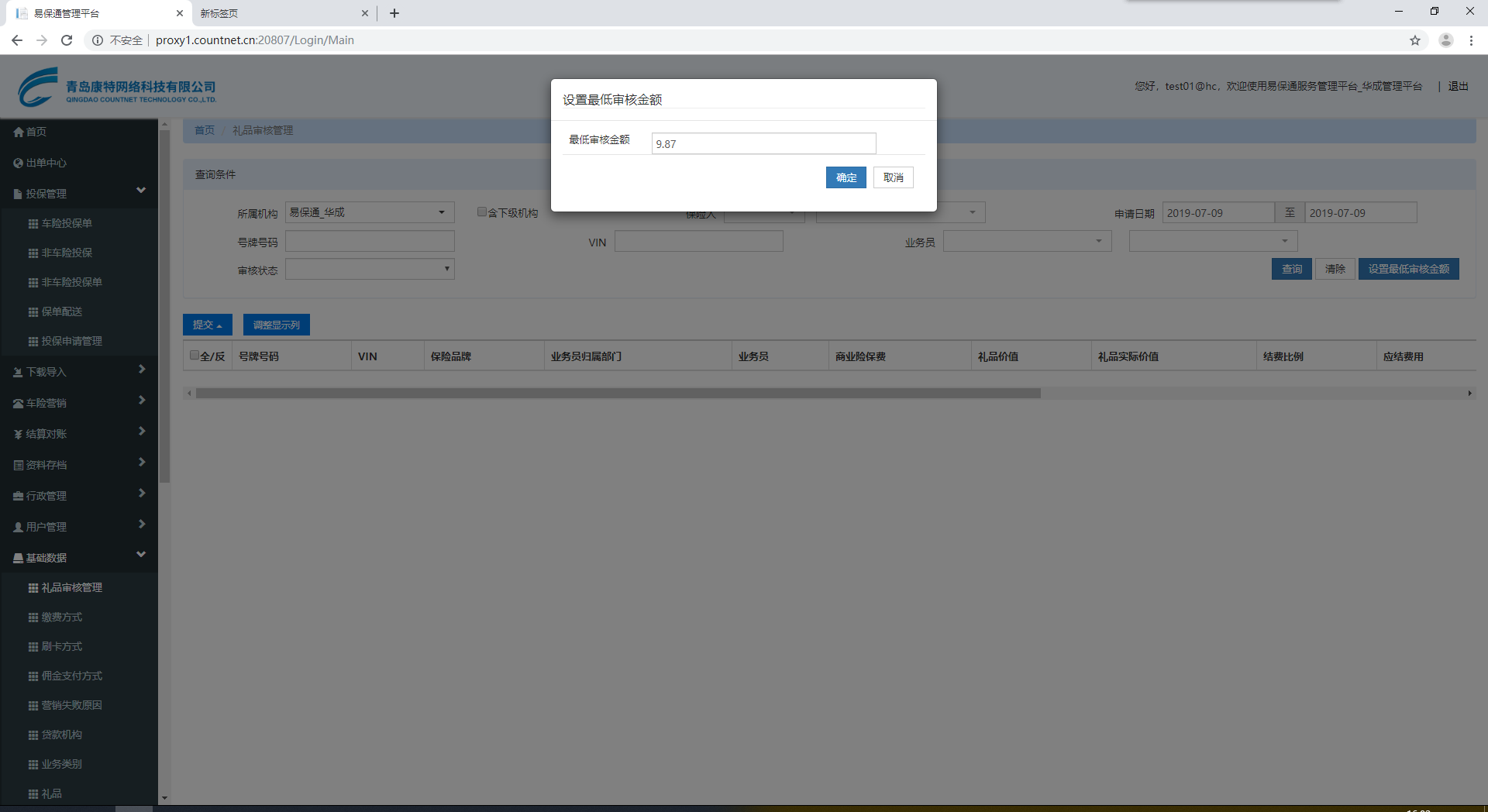
Task: Click the grid icon beside 缴费方式
Action: click(x=33, y=618)
